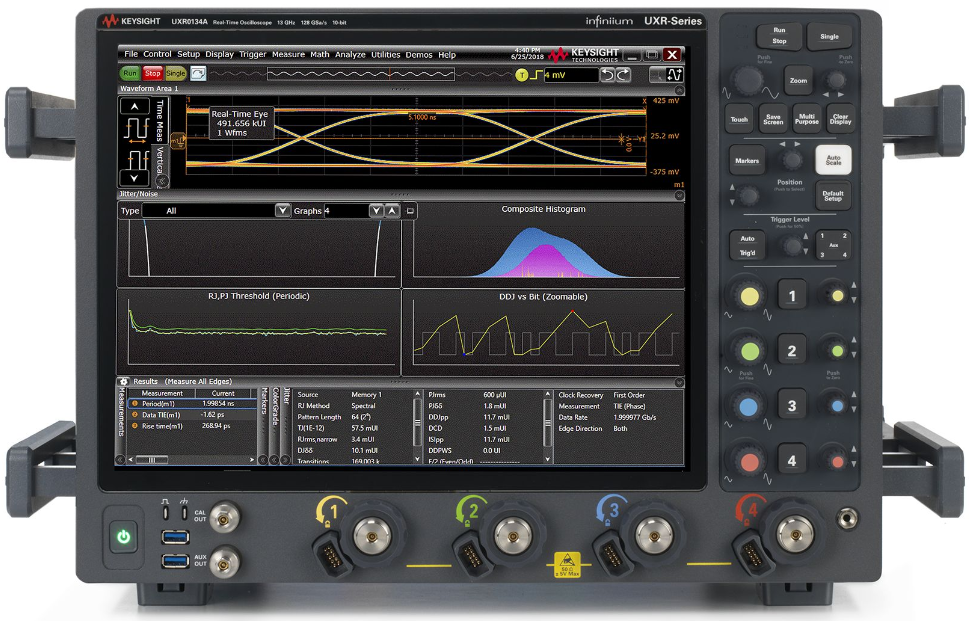The image size is (972, 621).
Task: Click the zoom icon left of waveform icon
Action: click(x=657, y=75)
